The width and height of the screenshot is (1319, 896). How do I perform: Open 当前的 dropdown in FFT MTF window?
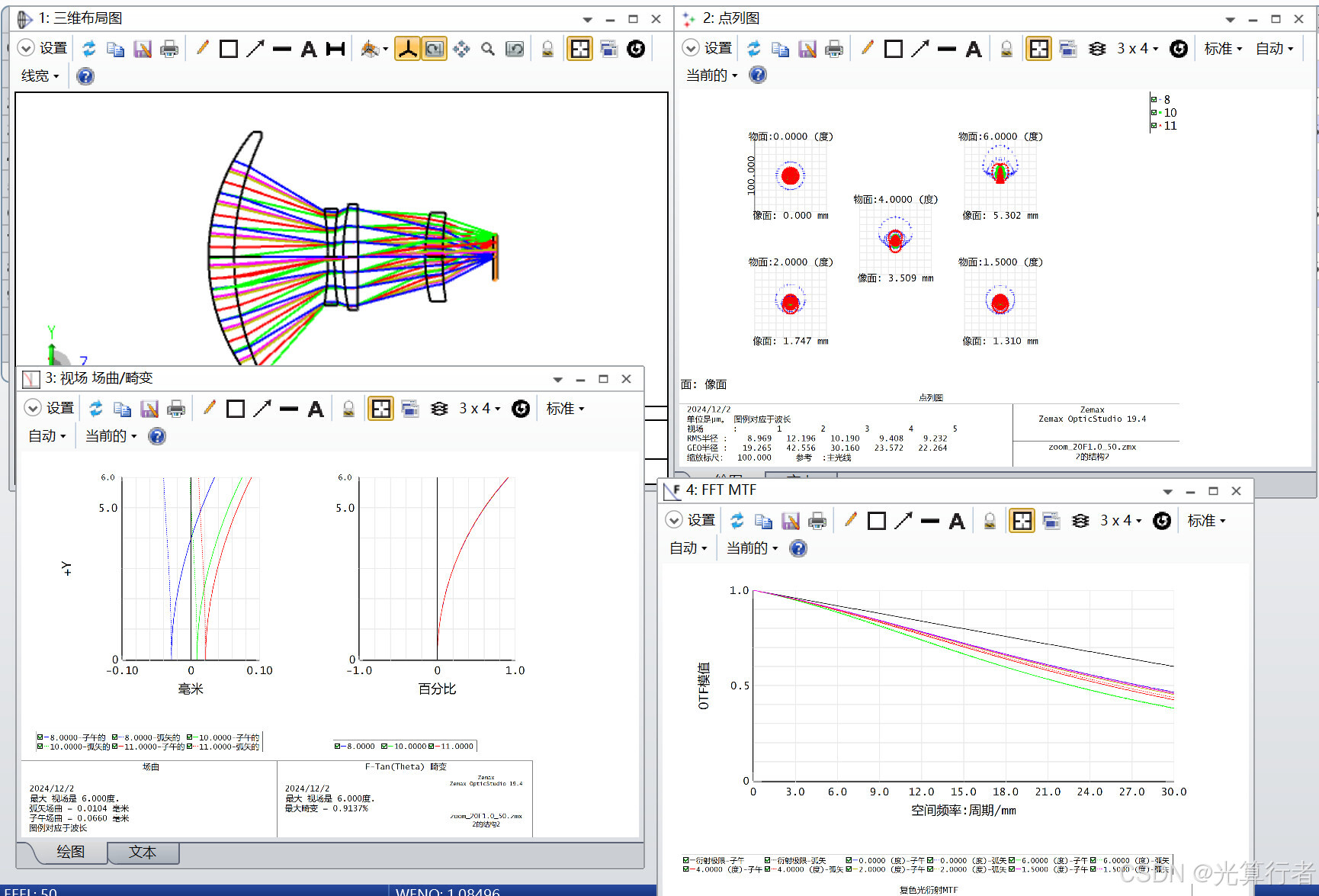(752, 548)
